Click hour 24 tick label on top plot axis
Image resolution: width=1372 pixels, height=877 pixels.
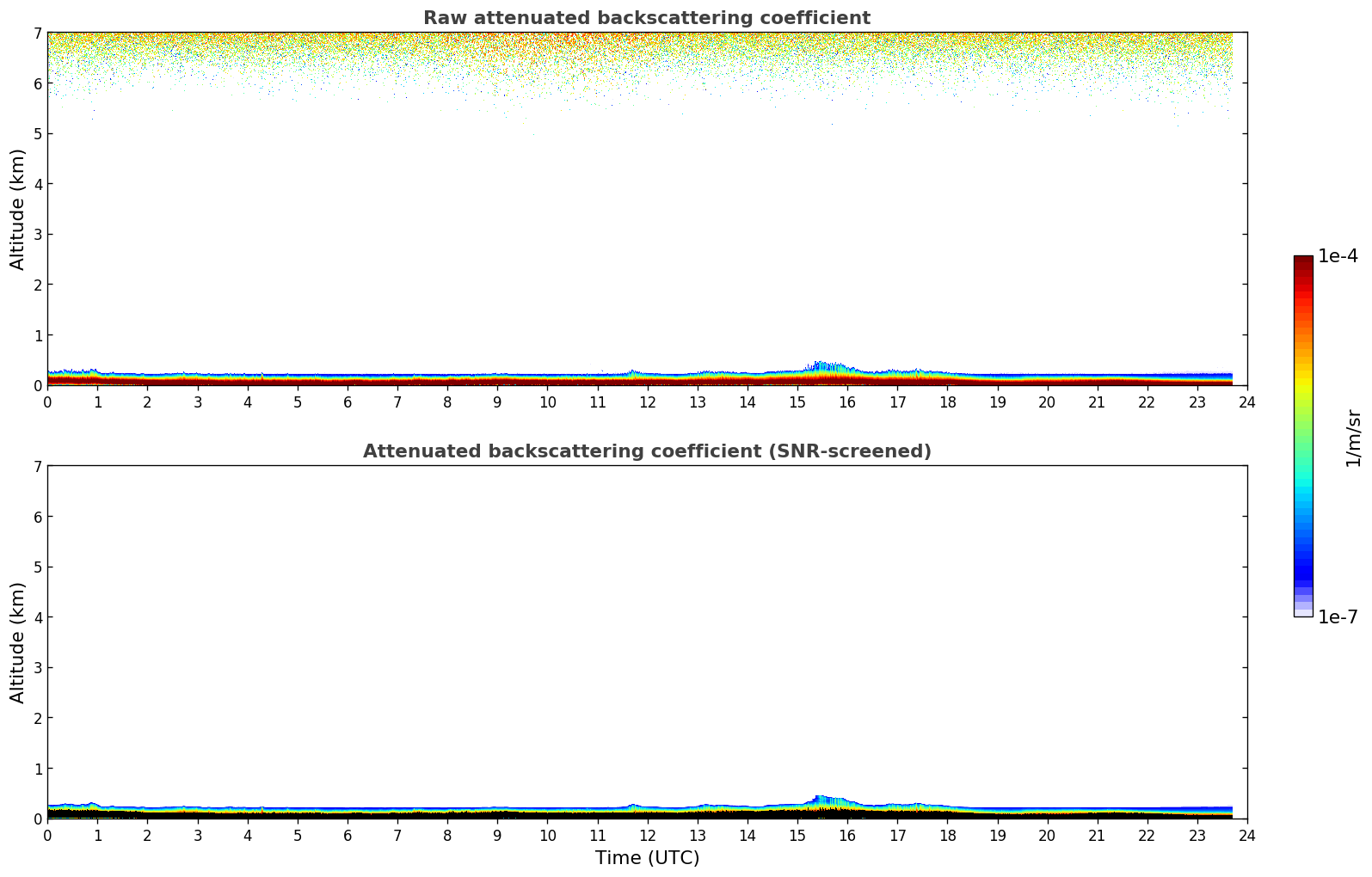point(1246,402)
